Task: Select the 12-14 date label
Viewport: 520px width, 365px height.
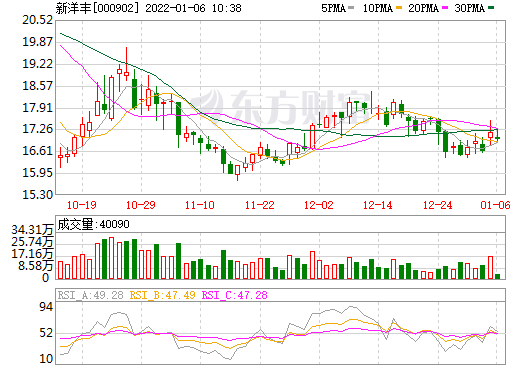Action: point(378,205)
